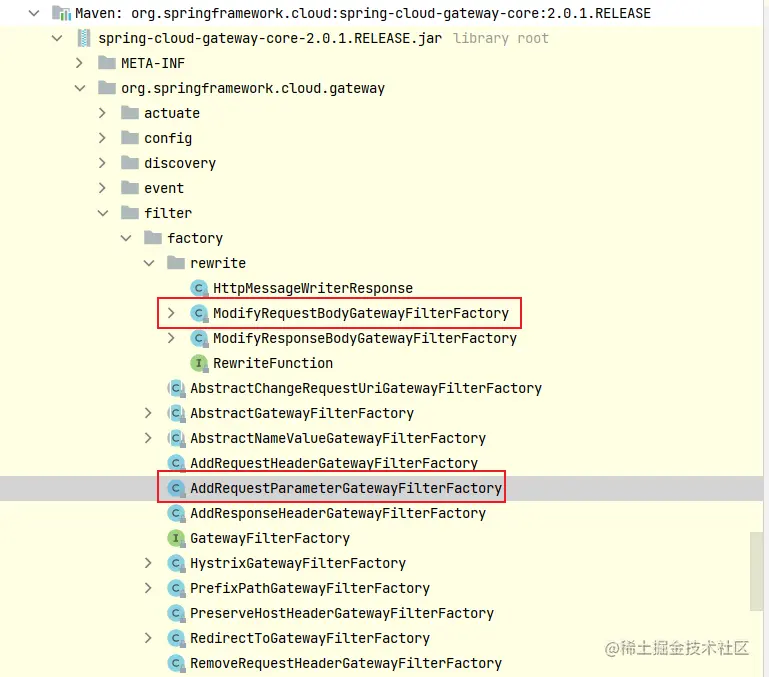The image size is (769, 677).
Task: Click the factory folder icon
Action: pyautogui.click(x=153, y=237)
